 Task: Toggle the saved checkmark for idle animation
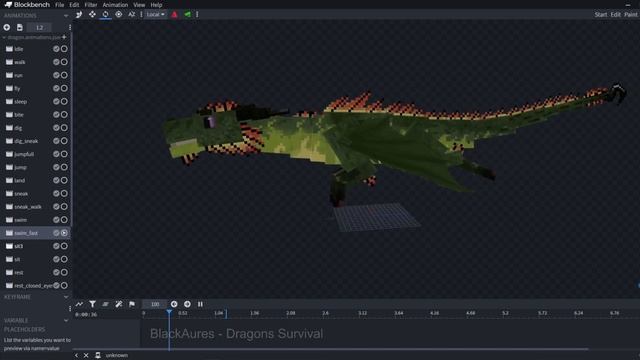click(56, 49)
